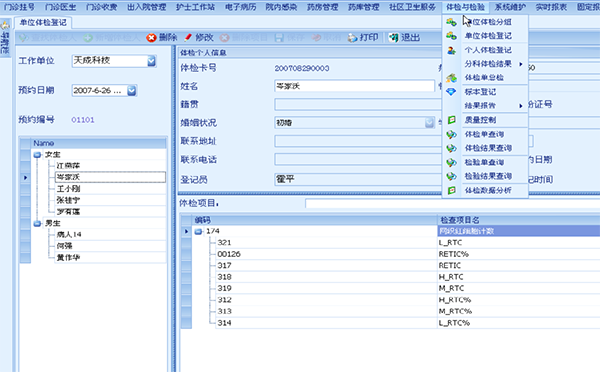Image resolution: width=600 pixels, height=372 pixels.
Task: Click the 姓名 input field
Action: (354, 86)
